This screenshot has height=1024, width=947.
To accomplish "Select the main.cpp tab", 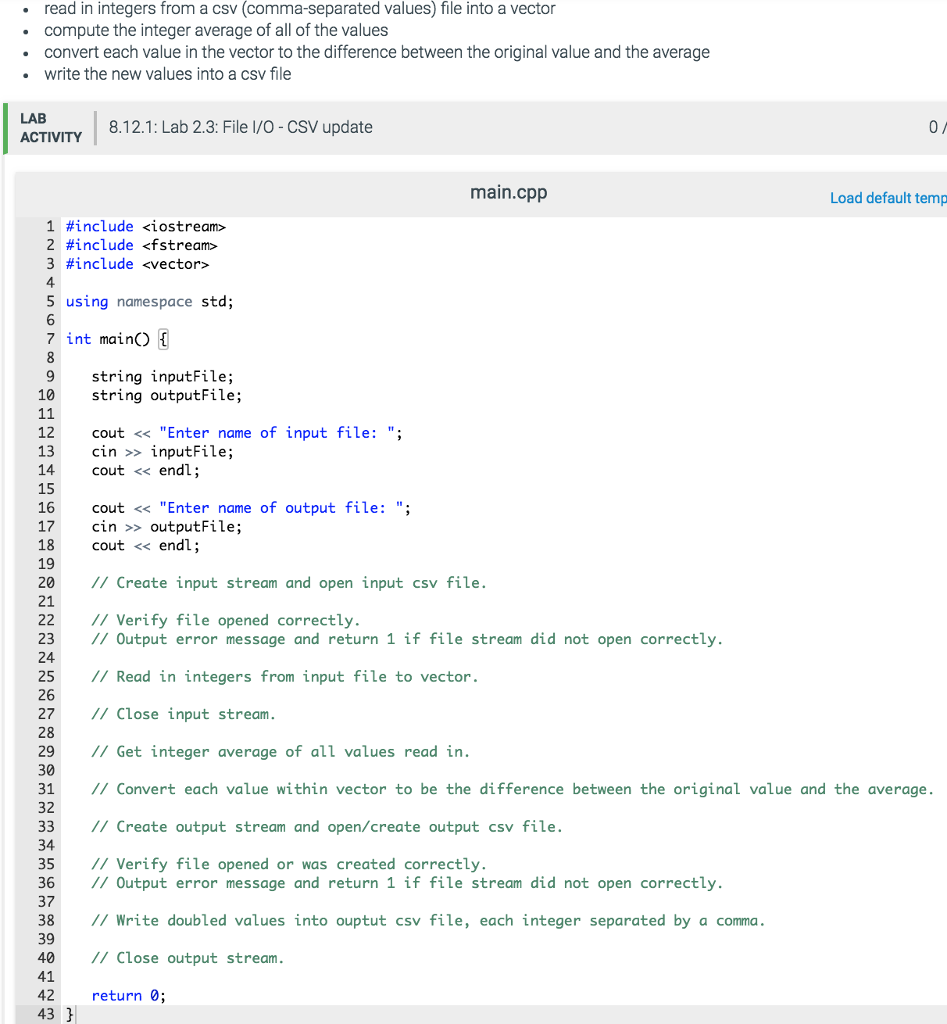I will coord(508,192).
